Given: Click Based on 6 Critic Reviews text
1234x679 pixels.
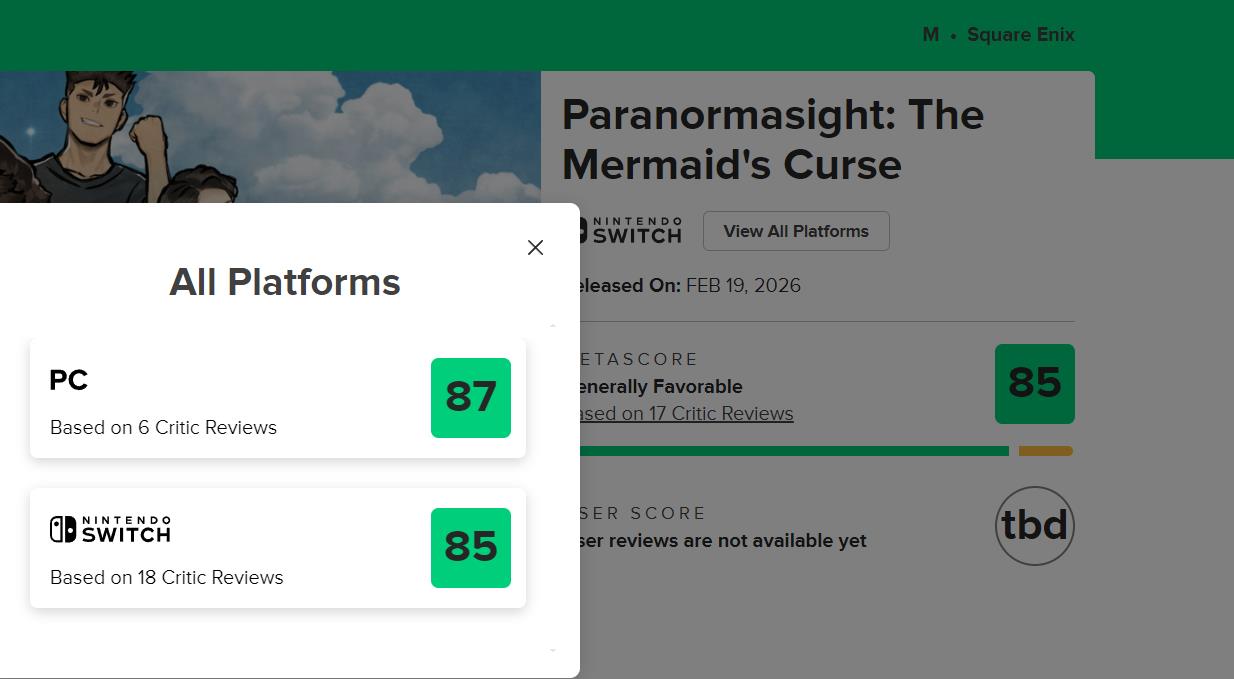Looking at the screenshot, I should [x=163, y=427].
